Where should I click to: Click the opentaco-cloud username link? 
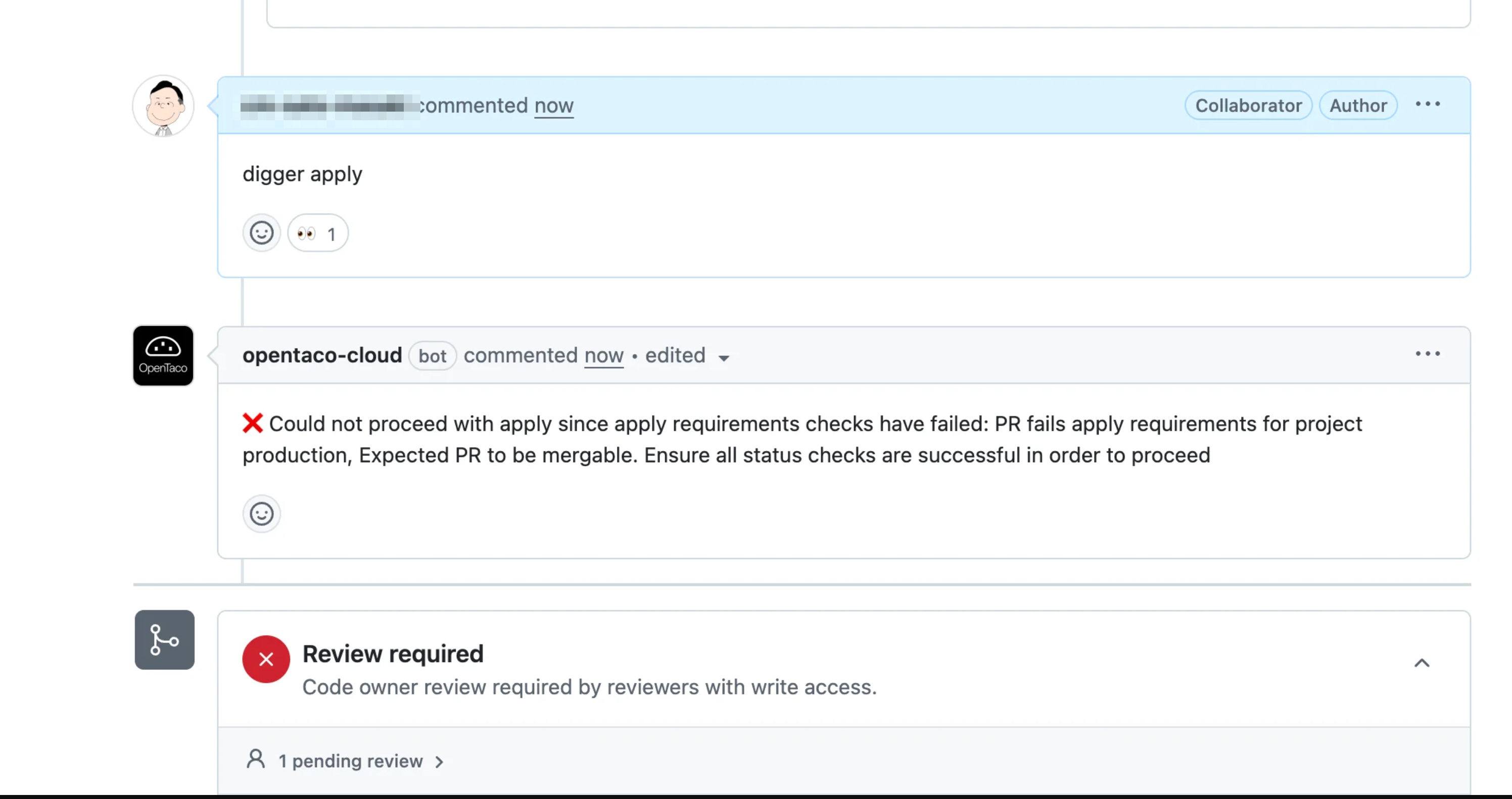(x=322, y=356)
